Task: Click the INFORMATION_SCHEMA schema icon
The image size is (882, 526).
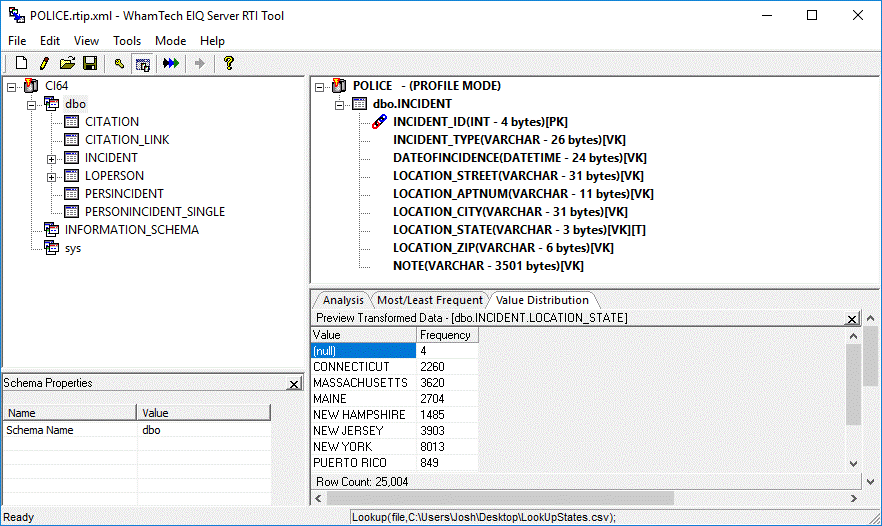Action: point(52,230)
